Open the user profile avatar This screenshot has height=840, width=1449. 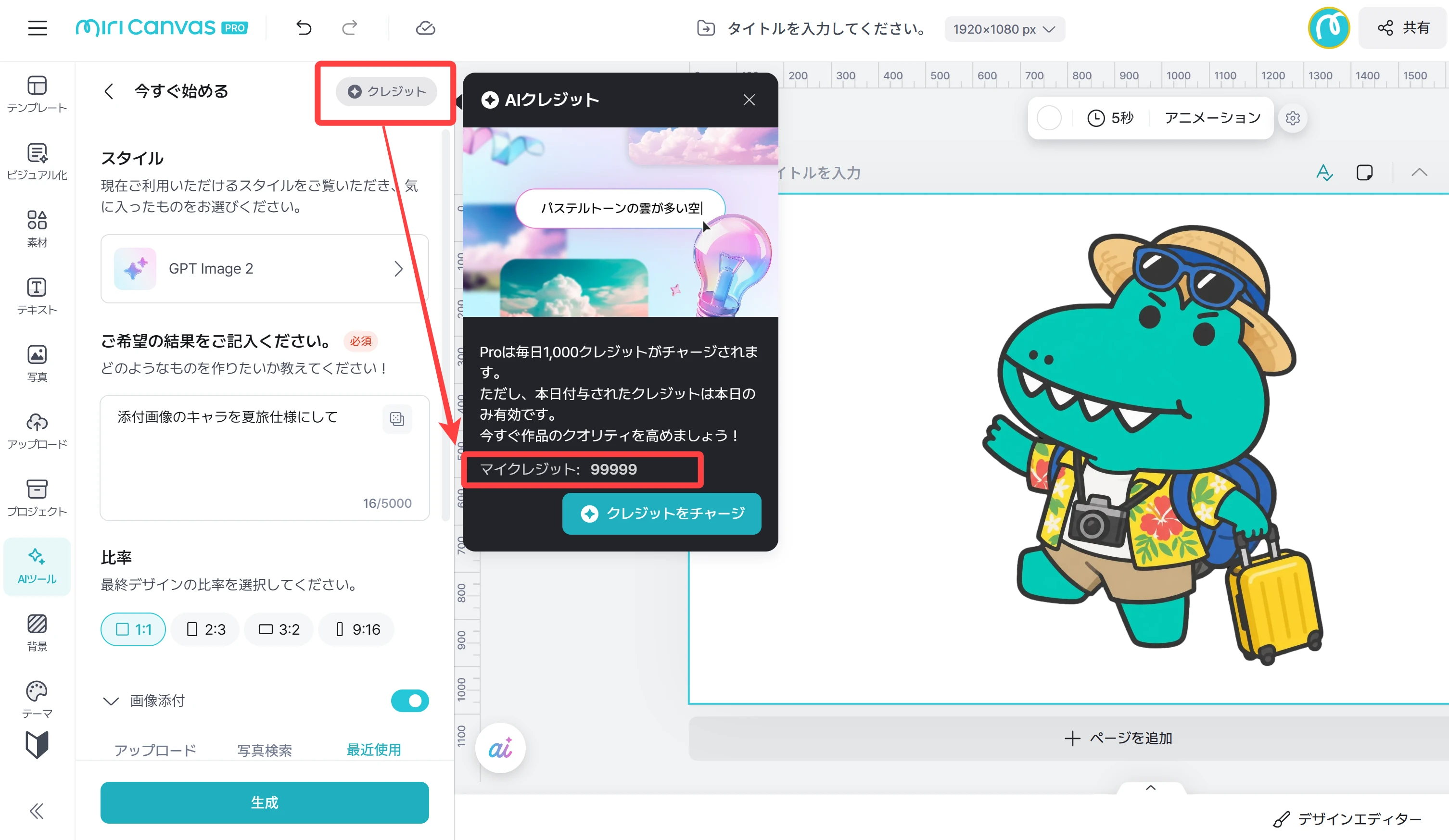pos(1328,27)
